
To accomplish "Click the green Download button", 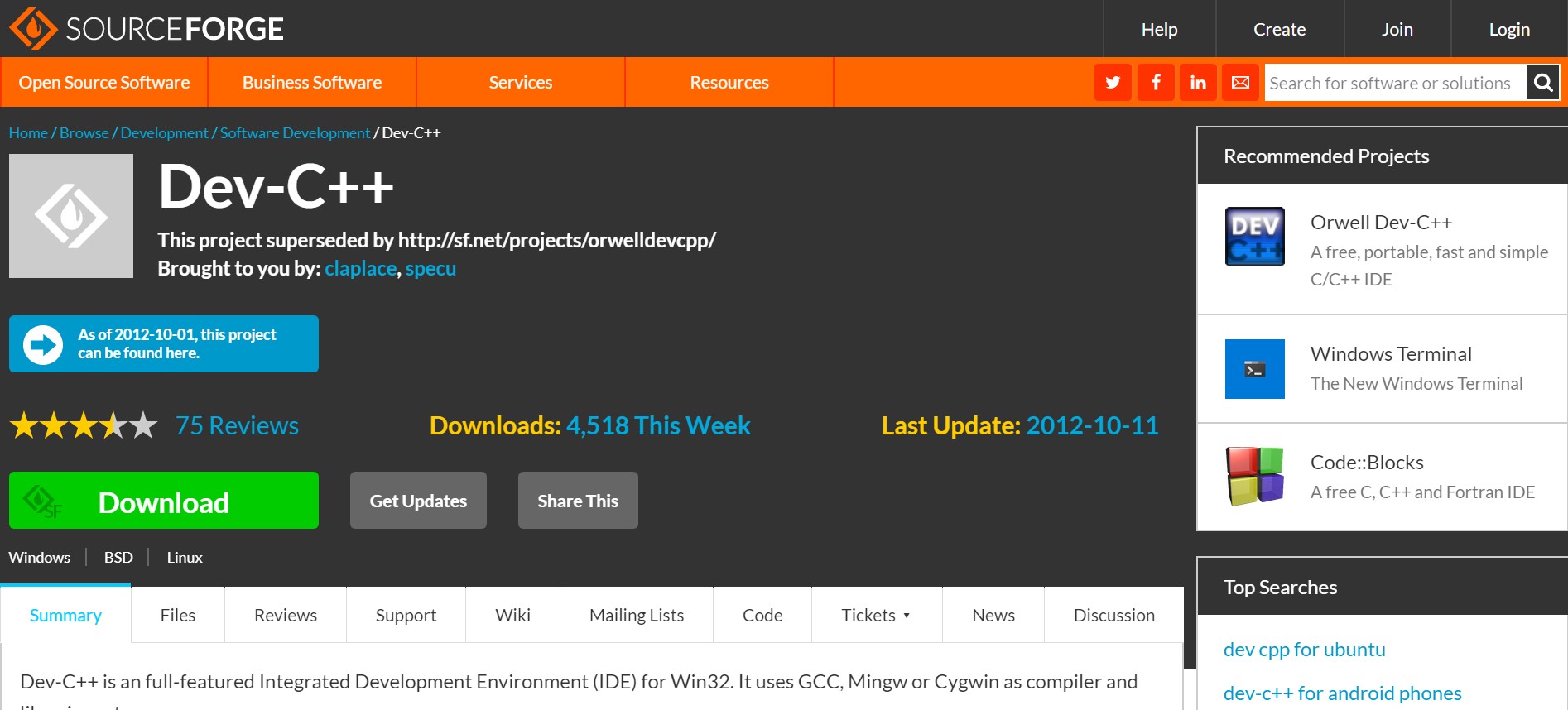I will point(164,501).
